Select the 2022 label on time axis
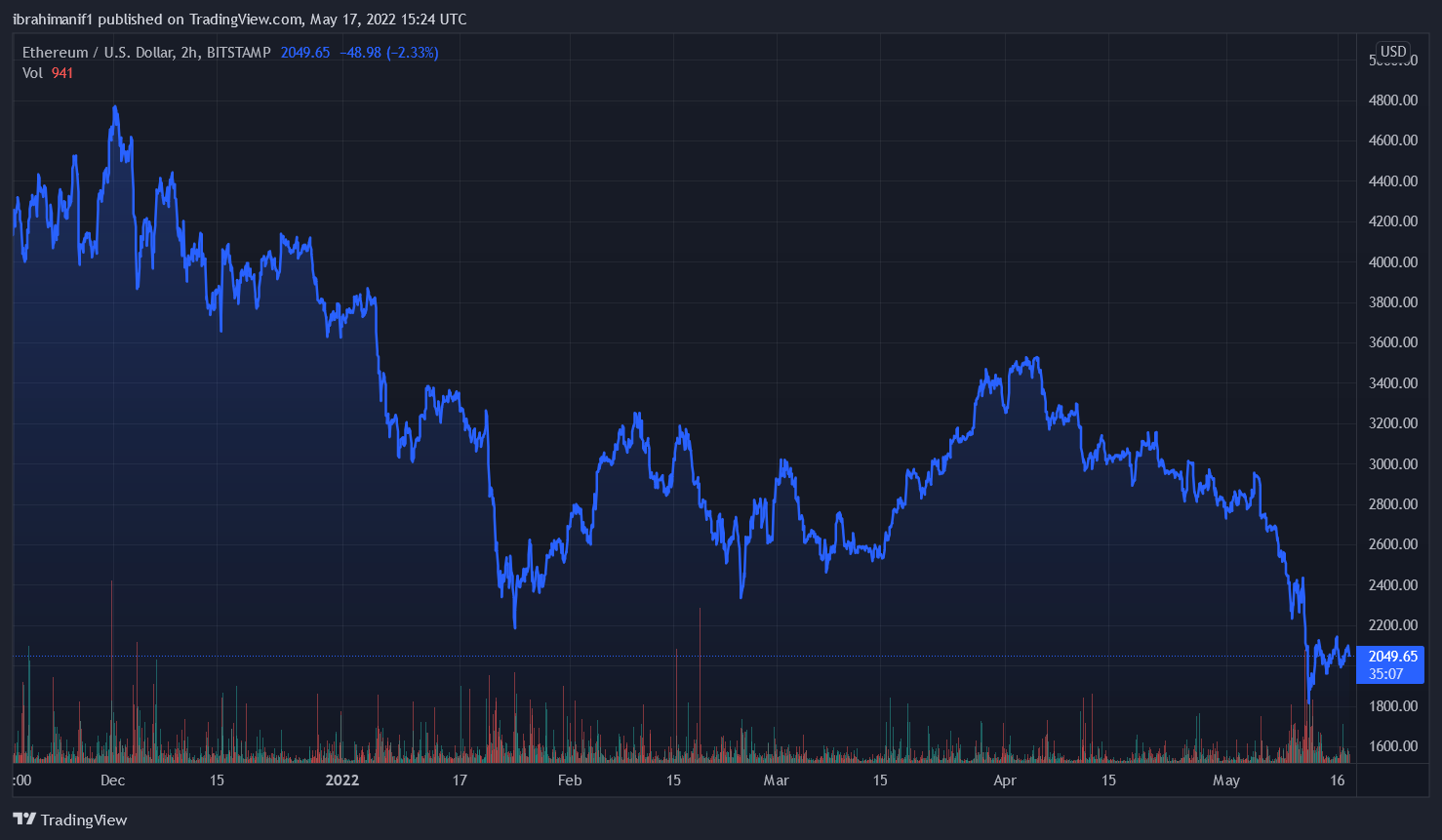 coord(342,780)
